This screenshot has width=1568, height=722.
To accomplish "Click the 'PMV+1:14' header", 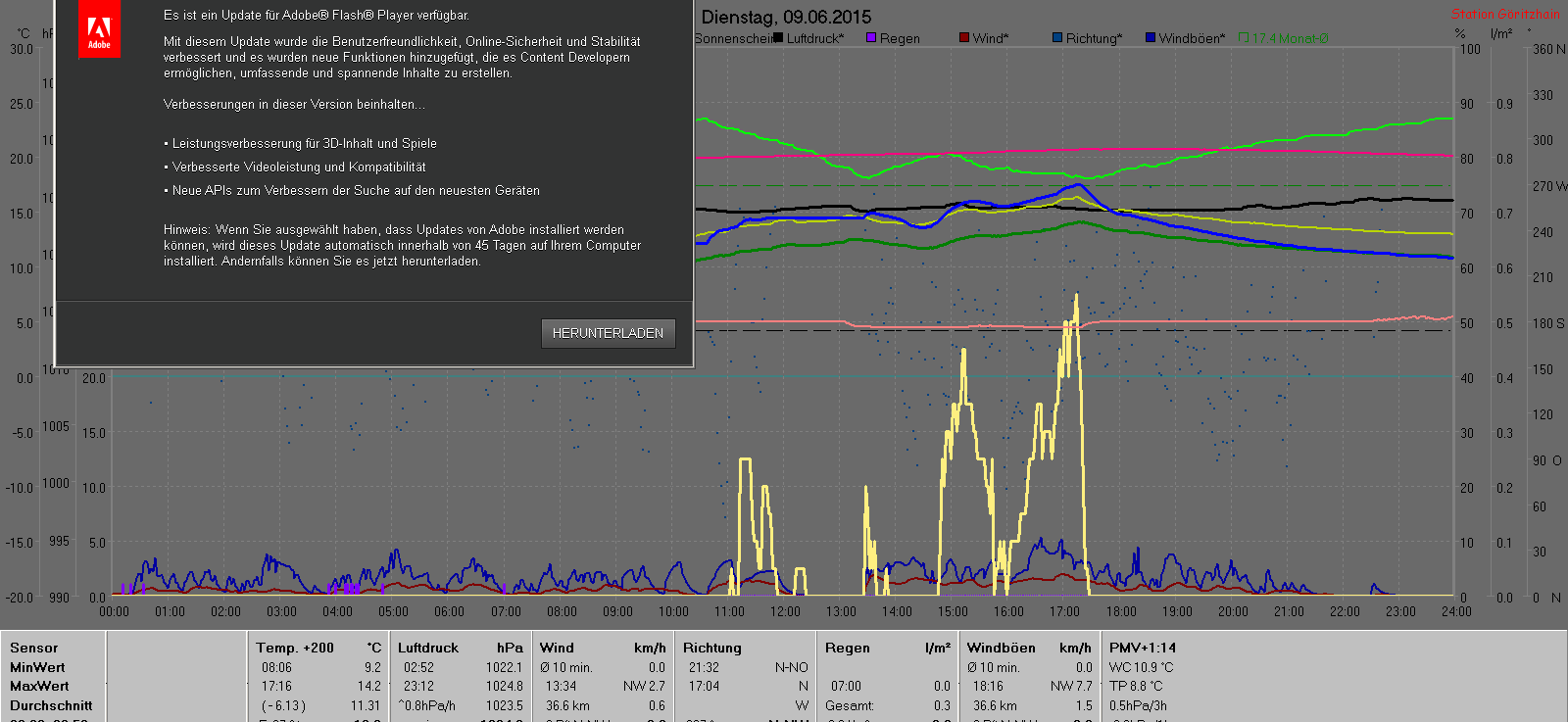I will [1143, 648].
